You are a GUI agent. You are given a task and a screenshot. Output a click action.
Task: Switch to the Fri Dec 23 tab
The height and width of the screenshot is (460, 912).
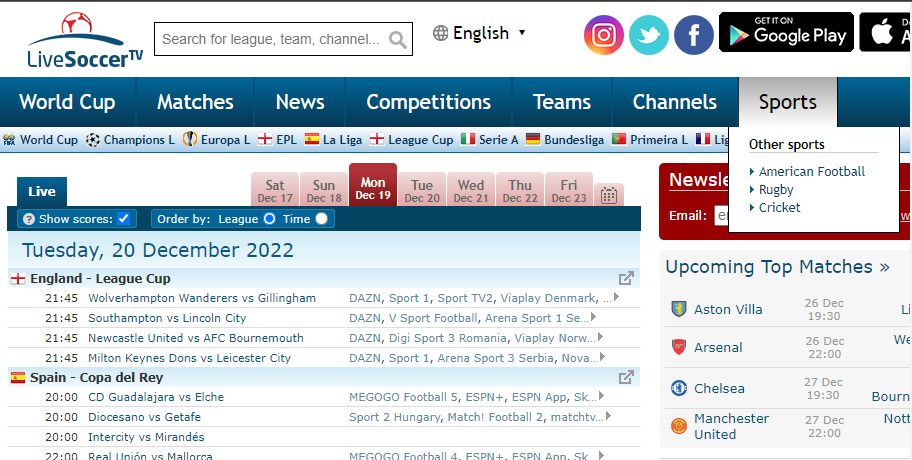tap(569, 190)
